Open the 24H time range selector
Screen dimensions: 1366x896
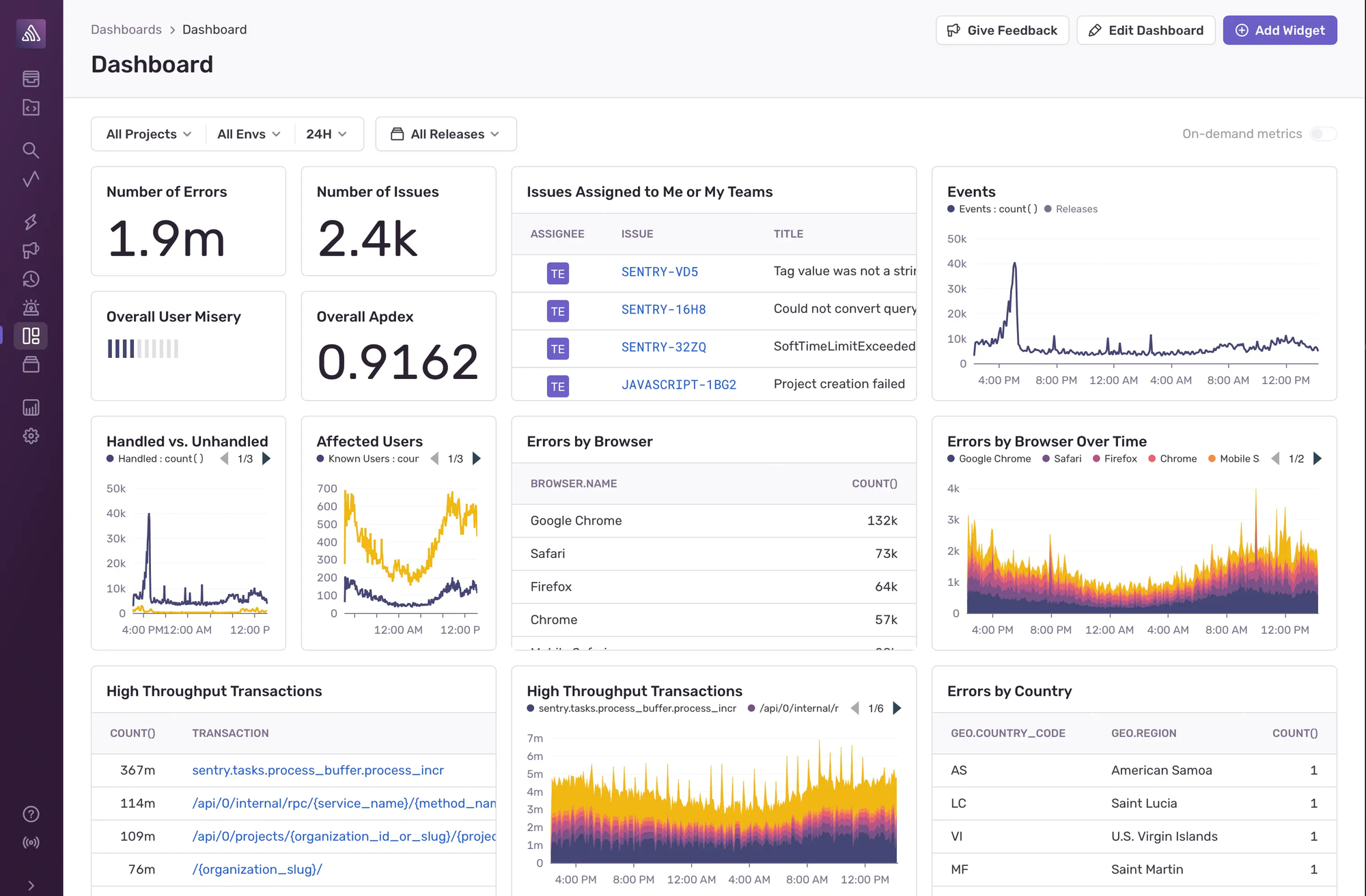pyautogui.click(x=326, y=134)
